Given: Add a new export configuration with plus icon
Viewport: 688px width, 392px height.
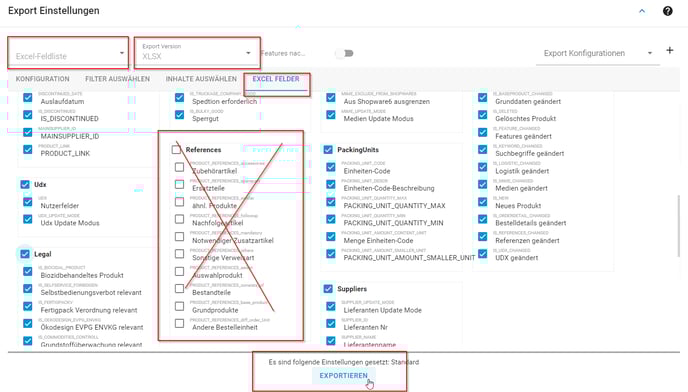Looking at the screenshot, I should pyautogui.click(x=670, y=50).
